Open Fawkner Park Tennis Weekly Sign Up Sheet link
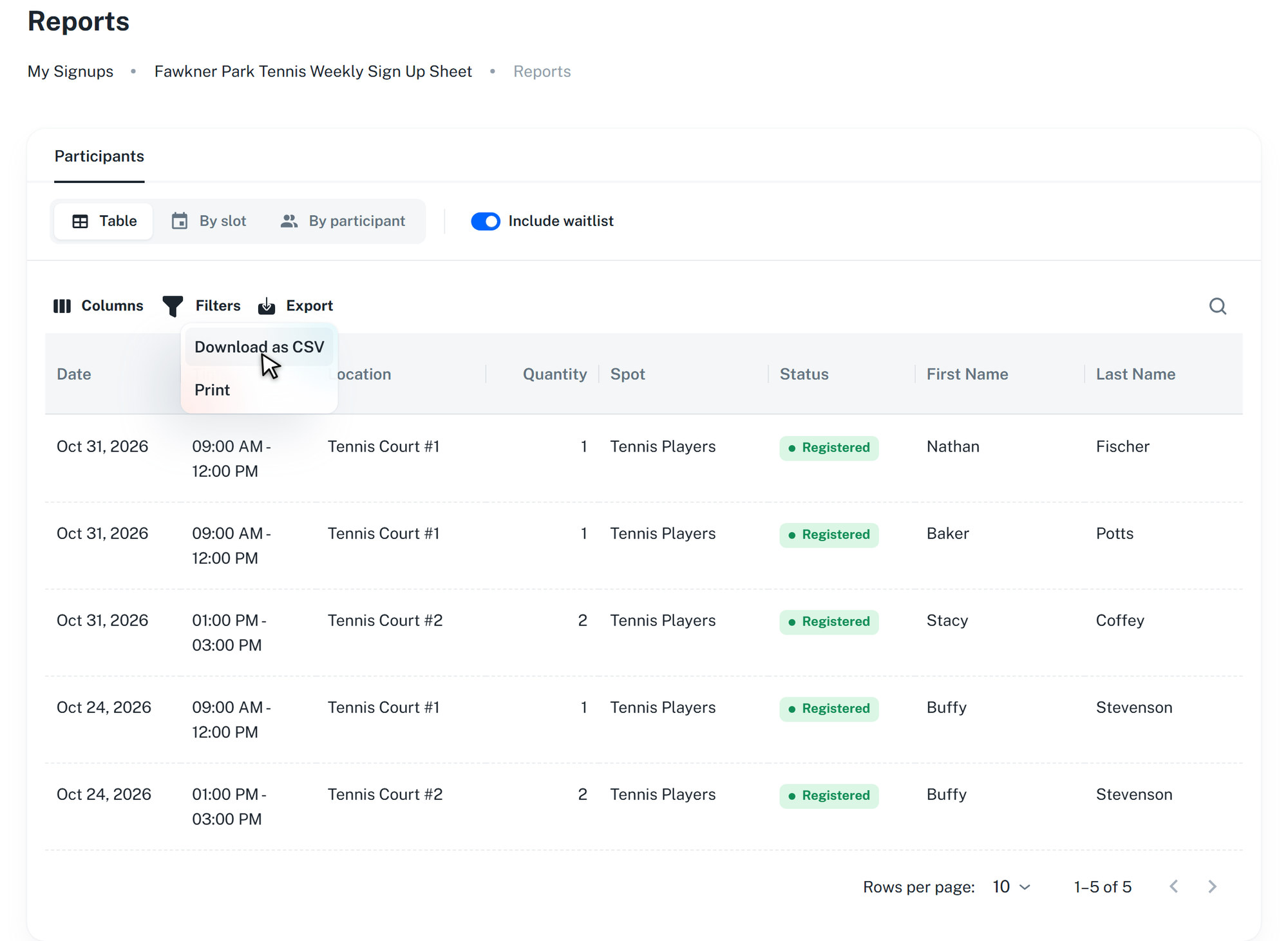This screenshot has height=941, width=1288. [313, 71]
